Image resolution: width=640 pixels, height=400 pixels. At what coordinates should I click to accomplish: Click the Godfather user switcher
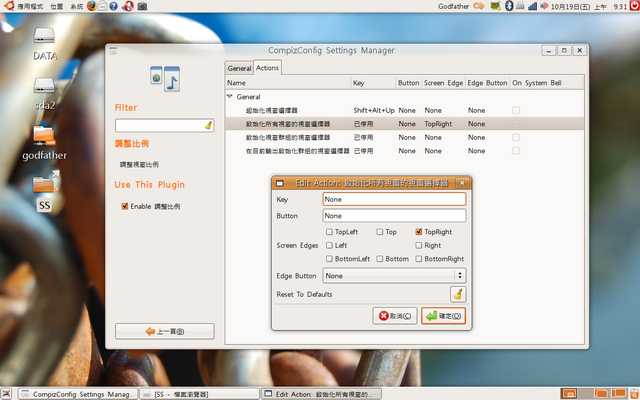coord(453,6)
